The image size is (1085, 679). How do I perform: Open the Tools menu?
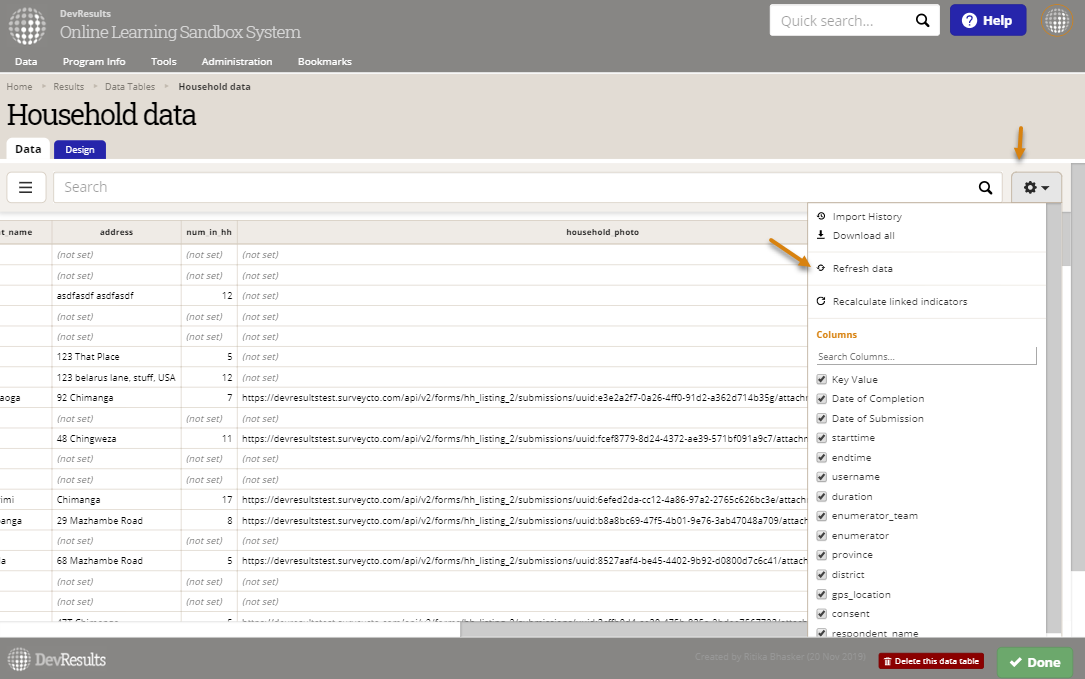point(164,62)
